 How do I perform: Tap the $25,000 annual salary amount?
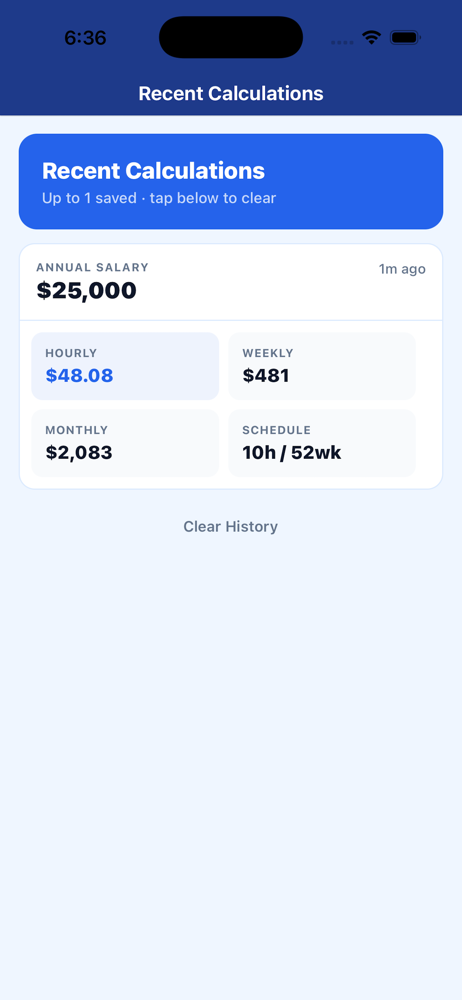click(86, 290)
